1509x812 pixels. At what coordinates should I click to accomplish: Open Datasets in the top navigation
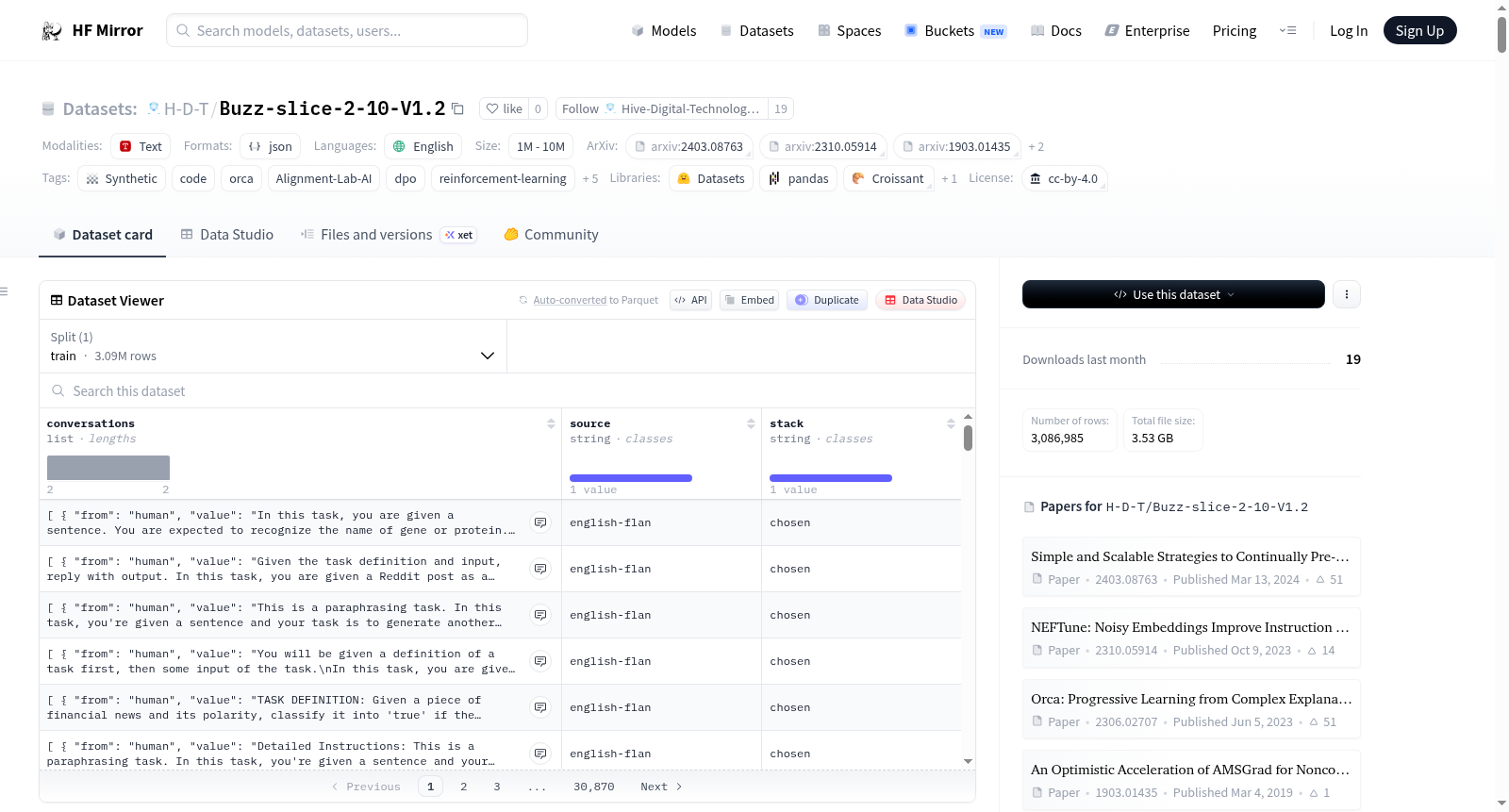[x=757, y=31]
